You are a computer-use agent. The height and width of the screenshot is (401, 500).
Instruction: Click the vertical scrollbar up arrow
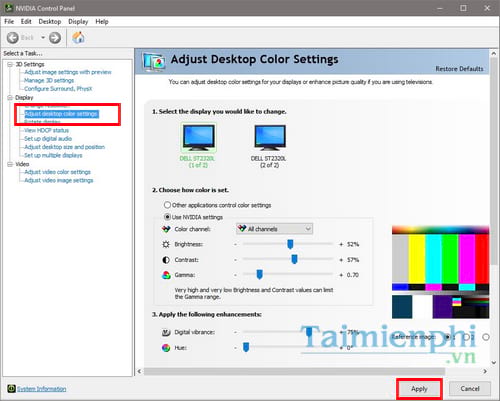coord(494,53)
